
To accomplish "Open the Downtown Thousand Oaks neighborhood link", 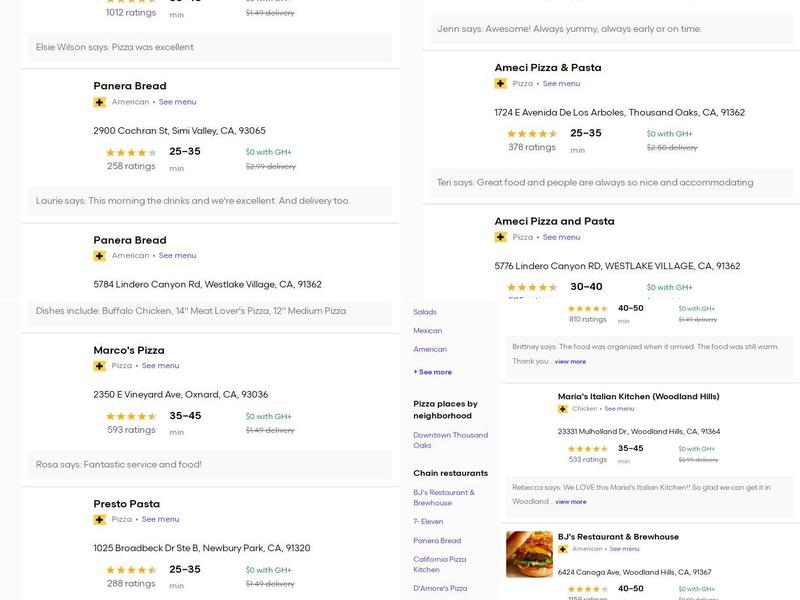I will [449, 439].
